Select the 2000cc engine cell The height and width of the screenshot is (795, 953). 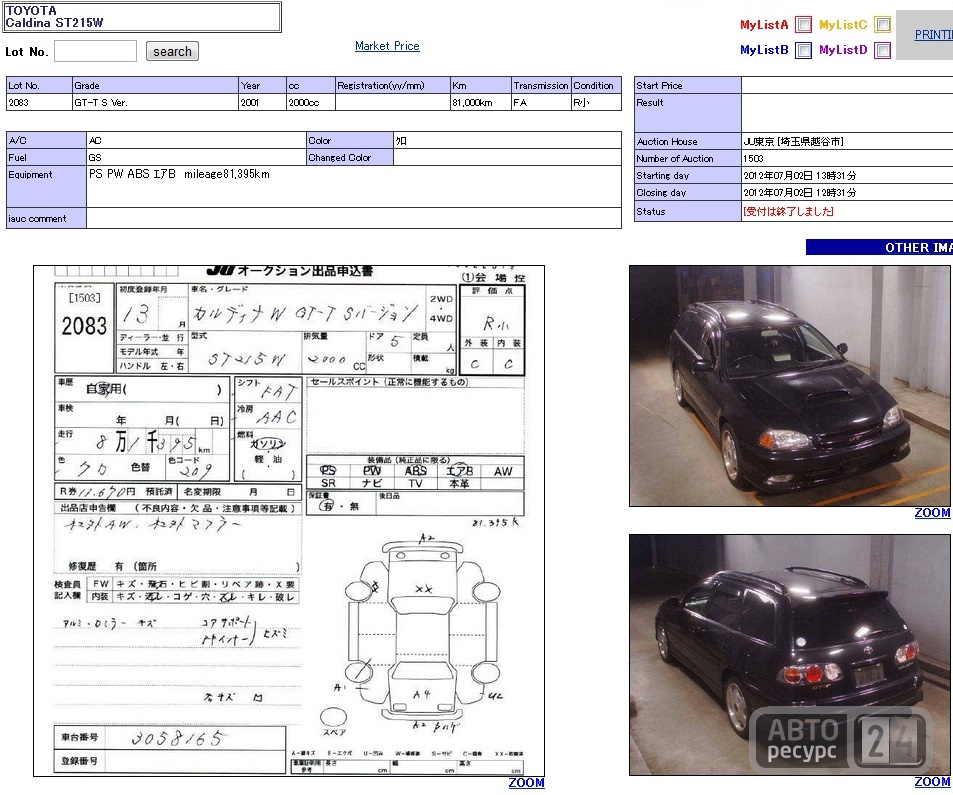[311, 103]
